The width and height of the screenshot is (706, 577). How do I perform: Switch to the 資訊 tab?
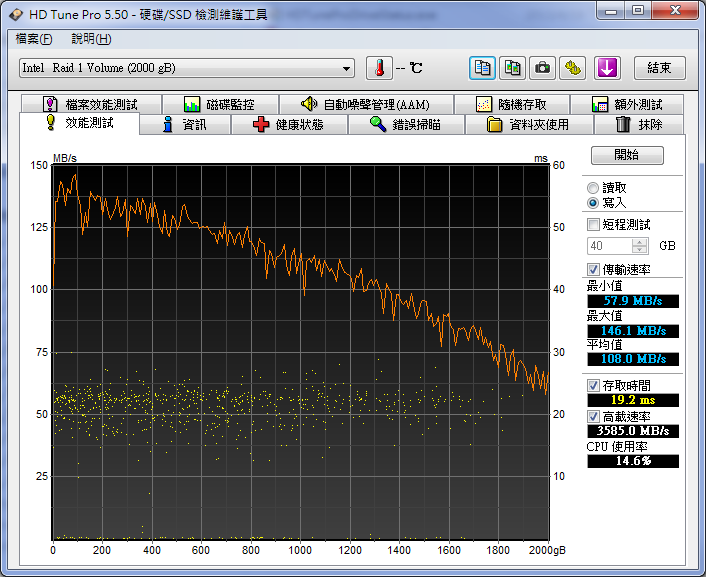point(185,124)
